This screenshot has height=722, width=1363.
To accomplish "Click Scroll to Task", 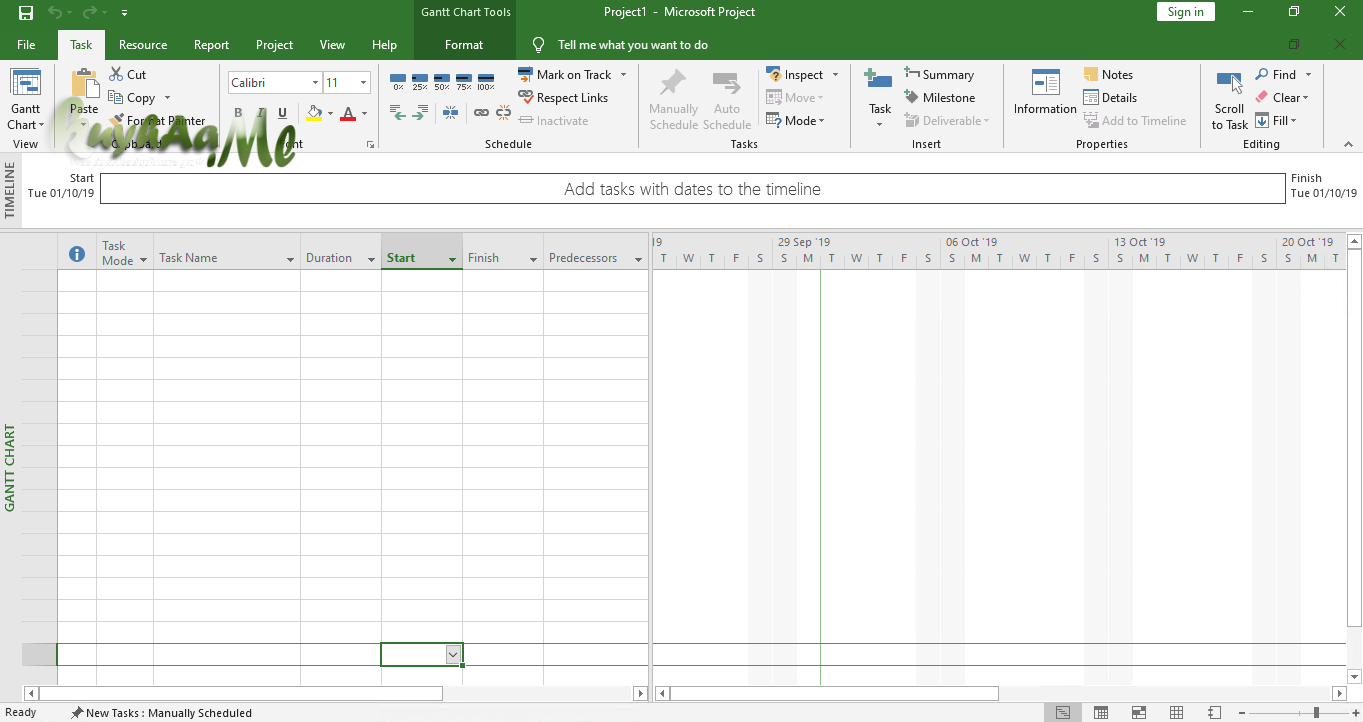I will click(x=1229, y=101).
